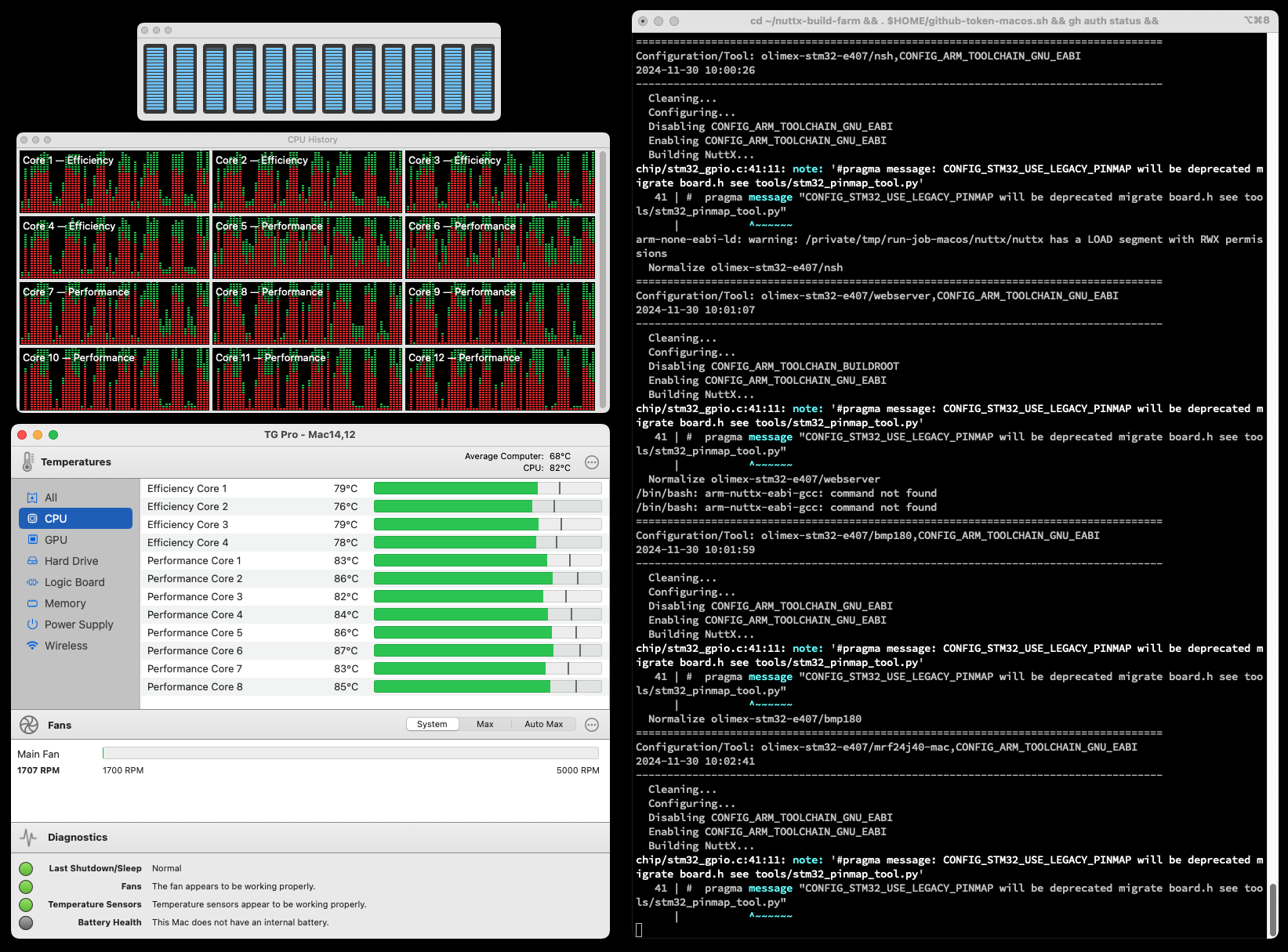Click the '1707 RPM' fan speed value

(38, 770)
